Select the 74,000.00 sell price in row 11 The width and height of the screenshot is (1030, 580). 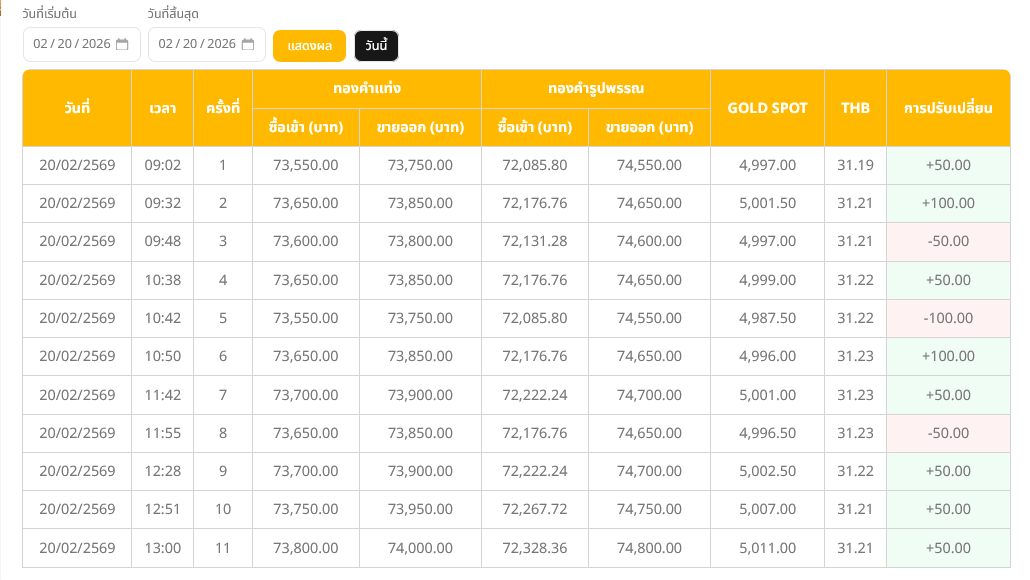point(420,549)
